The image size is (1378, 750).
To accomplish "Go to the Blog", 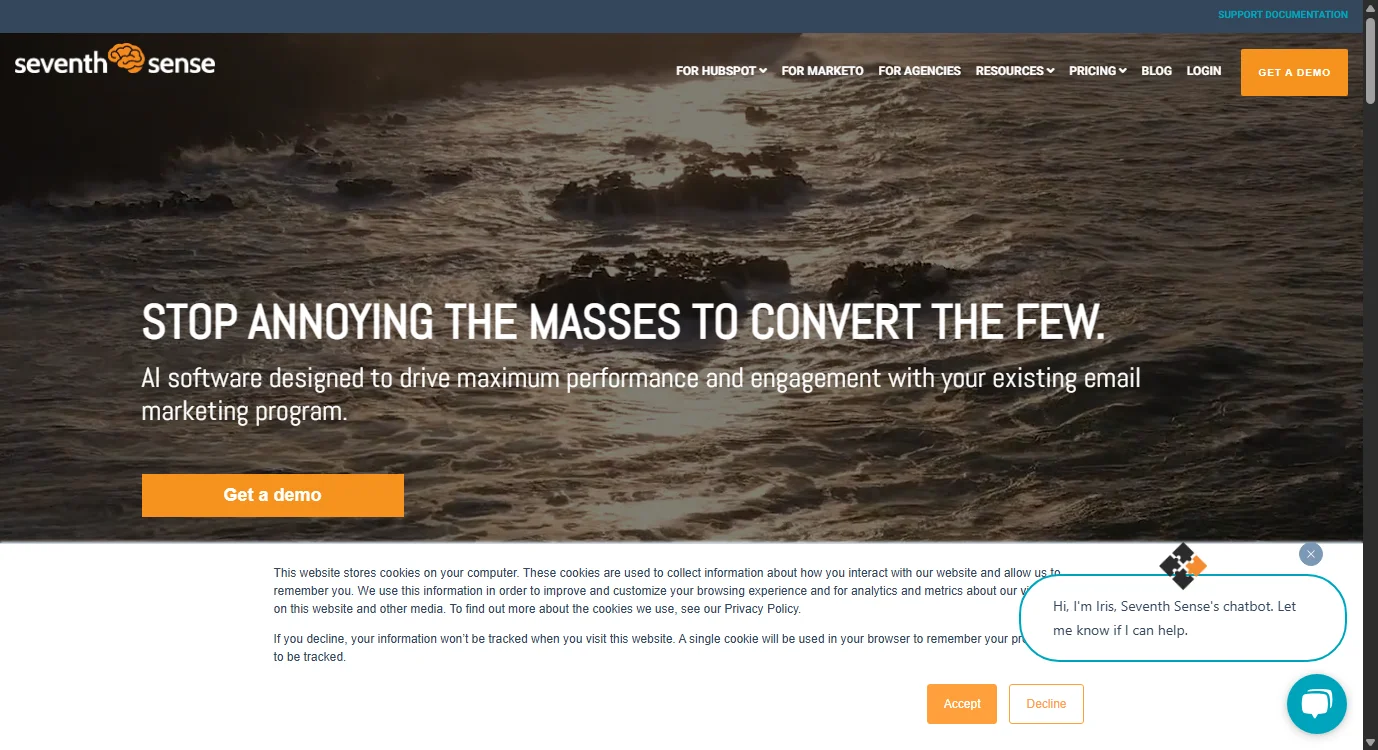I will coord(1156,71).
